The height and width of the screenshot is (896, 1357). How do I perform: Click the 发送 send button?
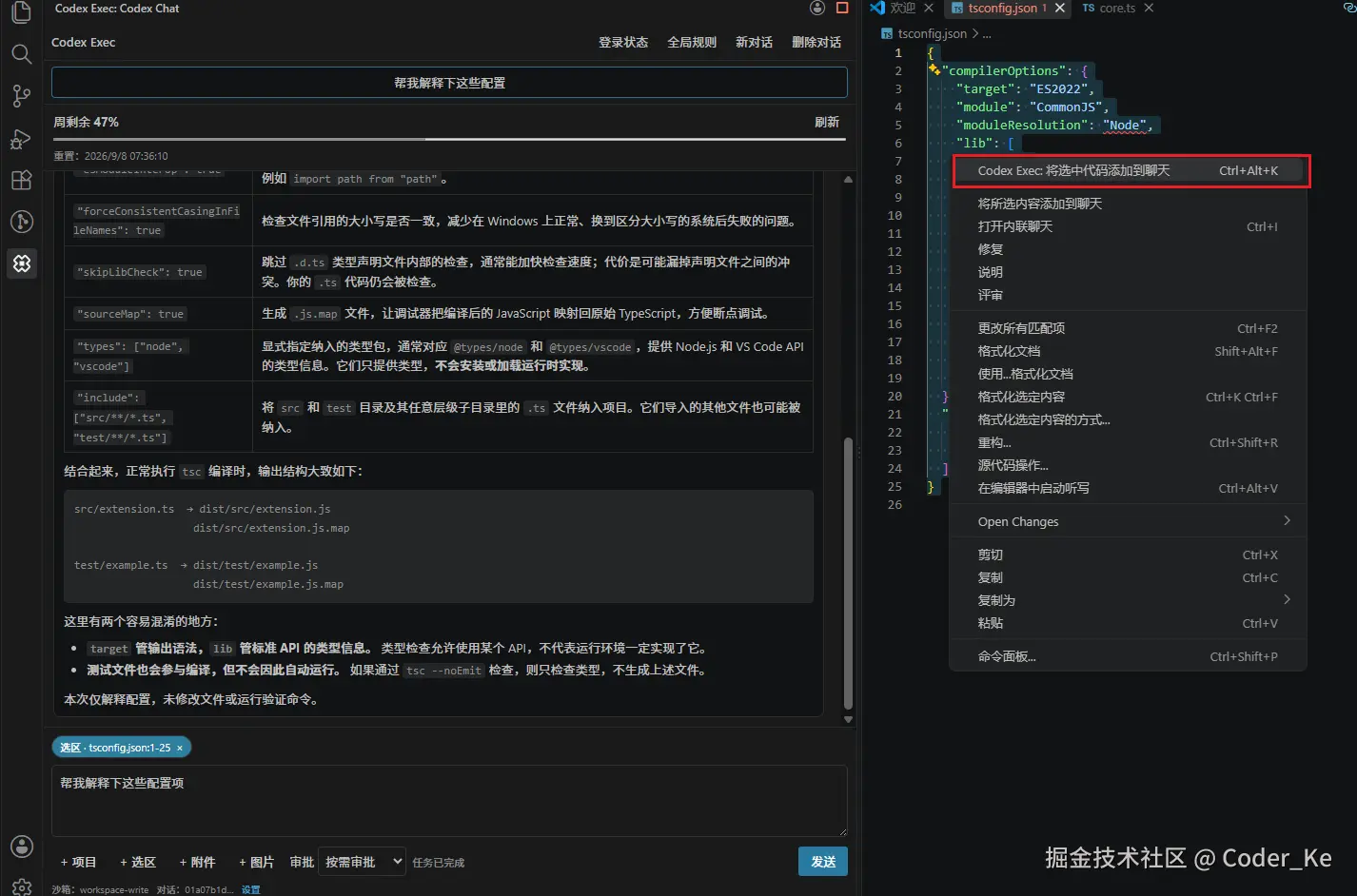pos(823,862)
